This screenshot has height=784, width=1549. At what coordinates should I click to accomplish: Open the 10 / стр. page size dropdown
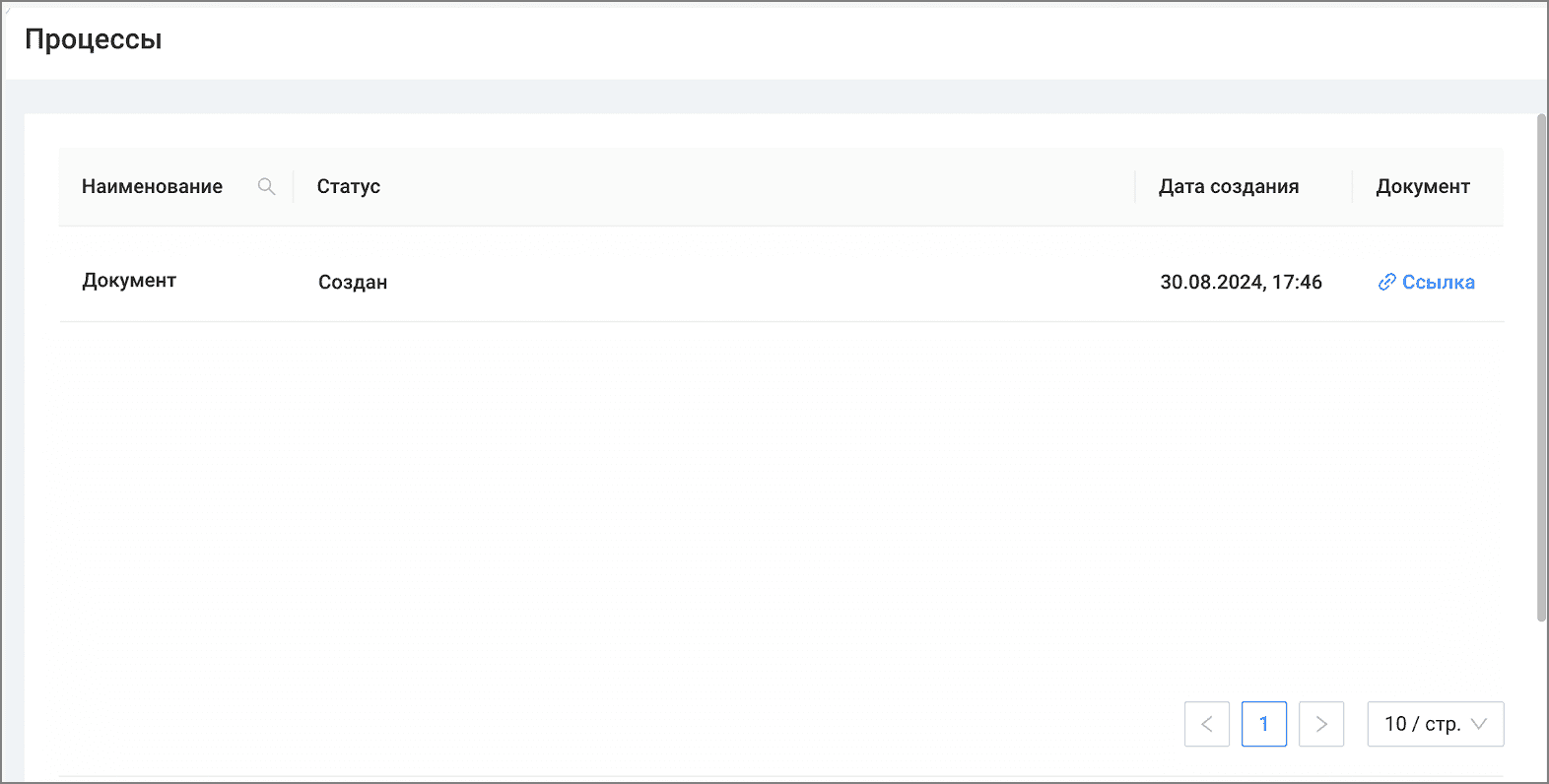[1436, 724]
